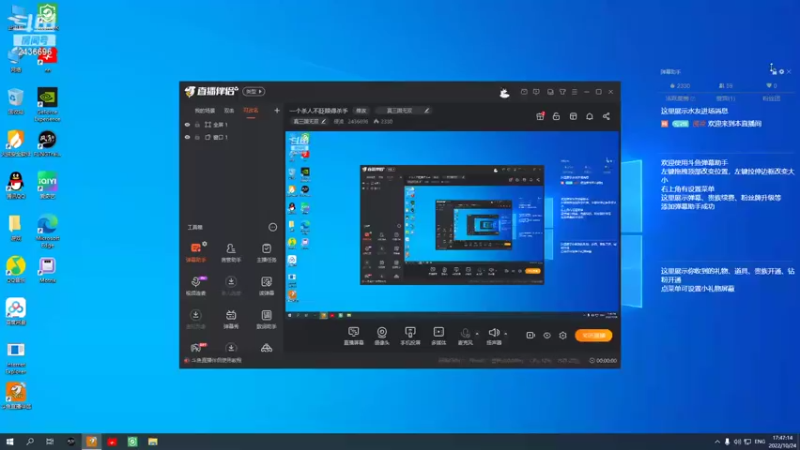Click room number 2436696 in the companion header

point(358,121)
